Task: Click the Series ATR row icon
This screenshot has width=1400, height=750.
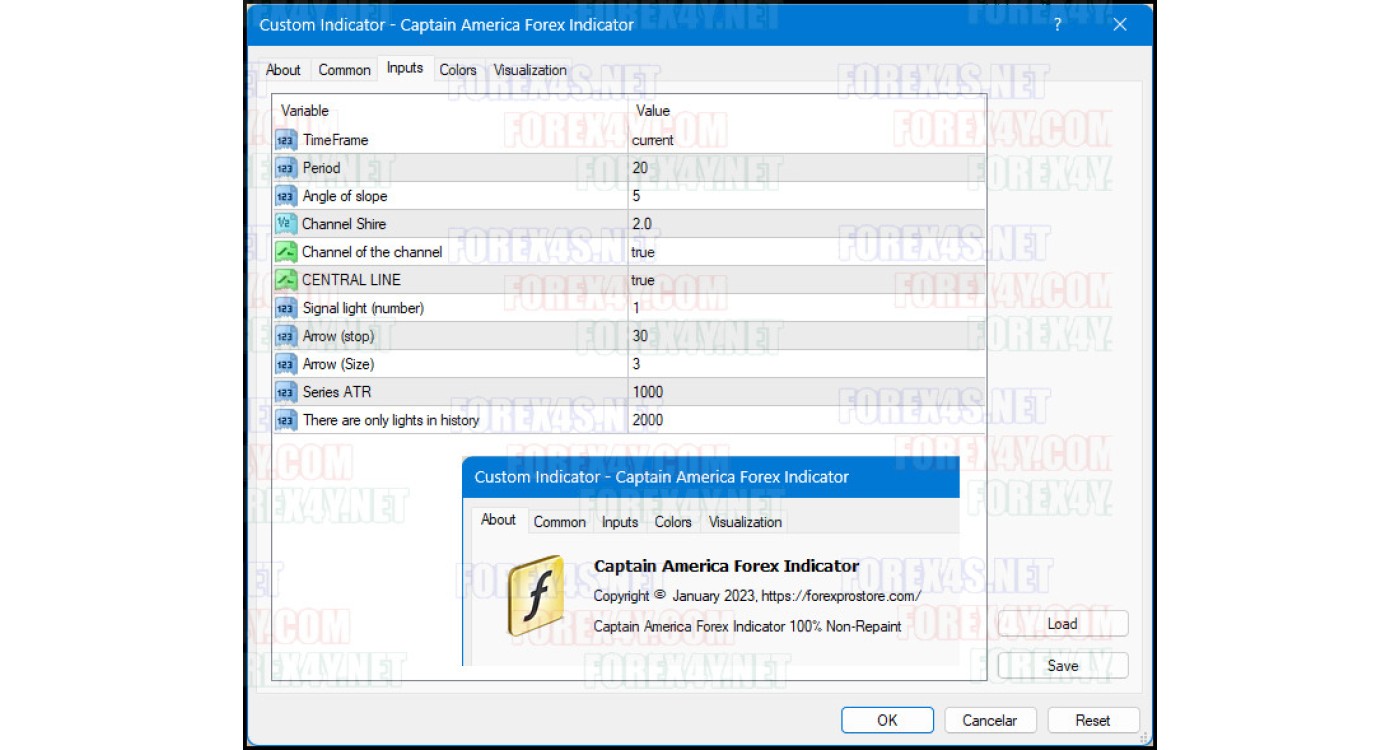Action: (x=286, y=392)
